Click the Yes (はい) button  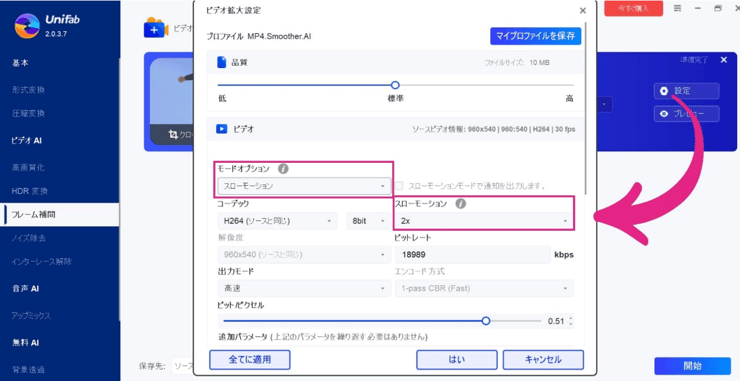[457, 360]
